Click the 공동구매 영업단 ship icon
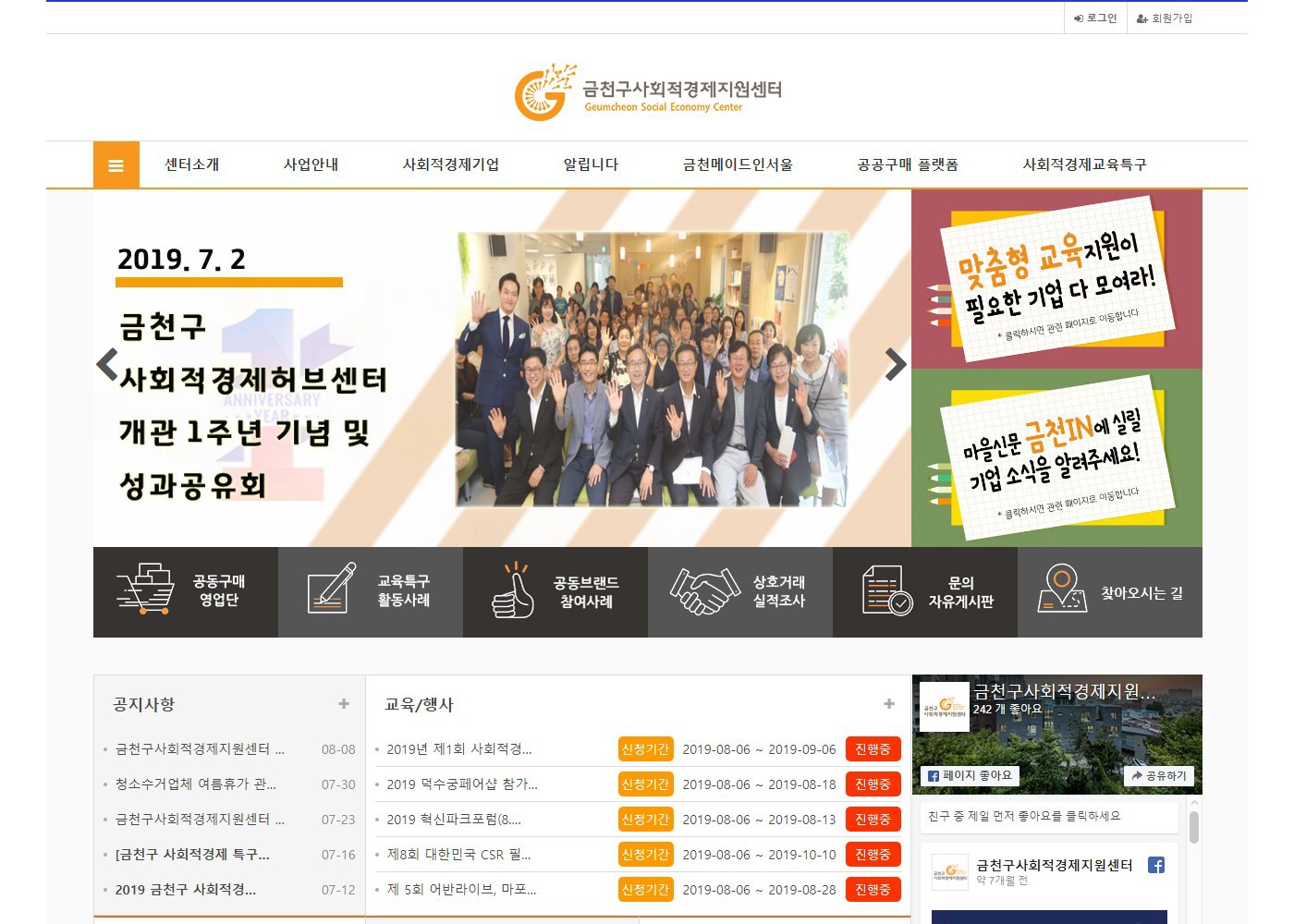Viewport: 1294px width, 924px height. tap(145, 590)
